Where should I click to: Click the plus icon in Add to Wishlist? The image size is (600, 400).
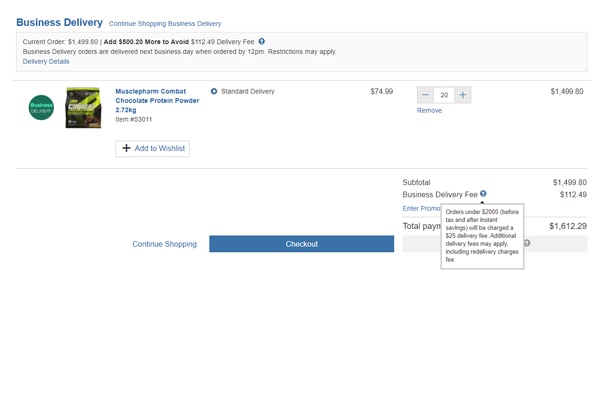tap(126, 148)
